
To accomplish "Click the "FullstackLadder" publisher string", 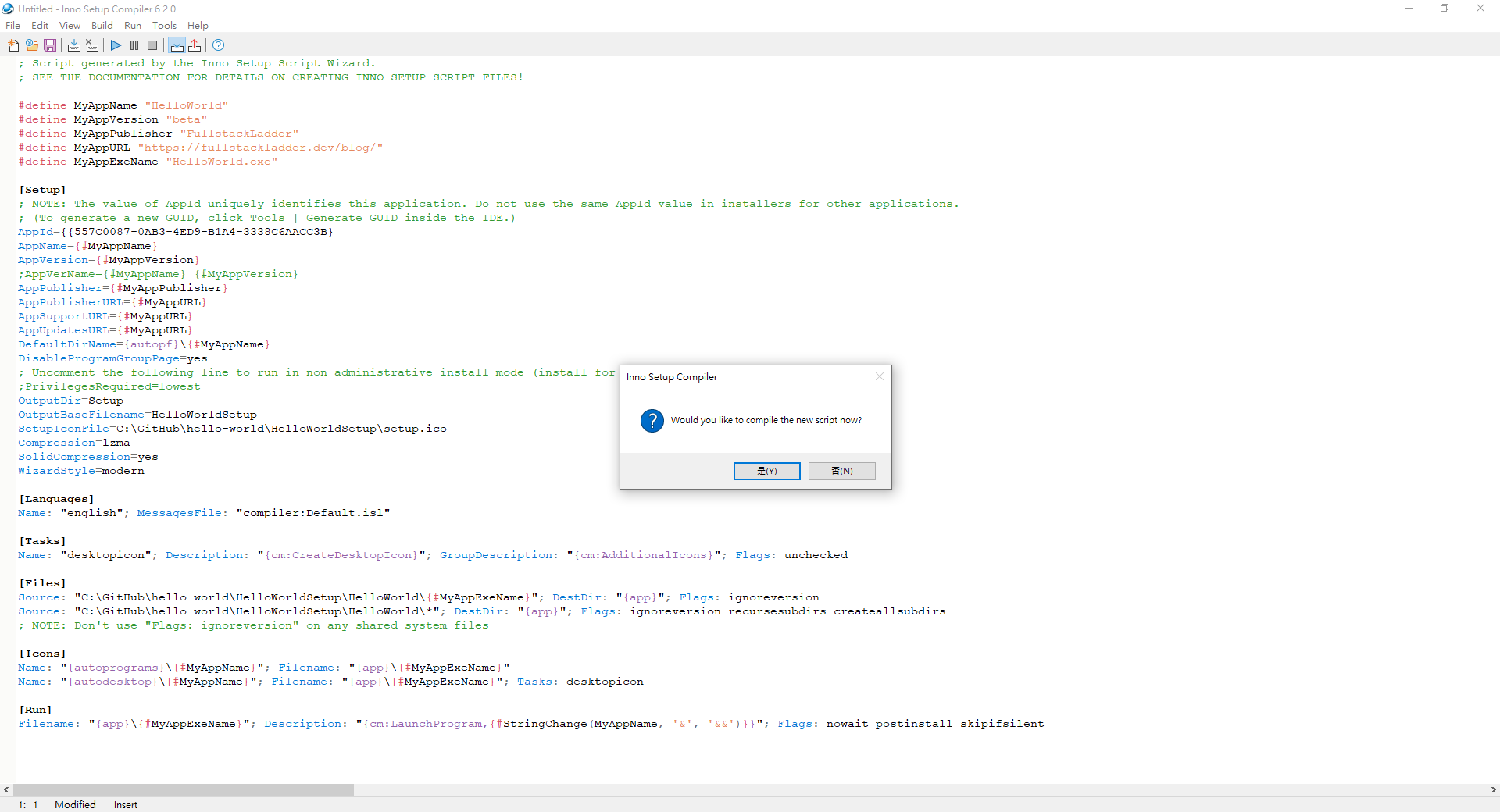I will (239, 134).
